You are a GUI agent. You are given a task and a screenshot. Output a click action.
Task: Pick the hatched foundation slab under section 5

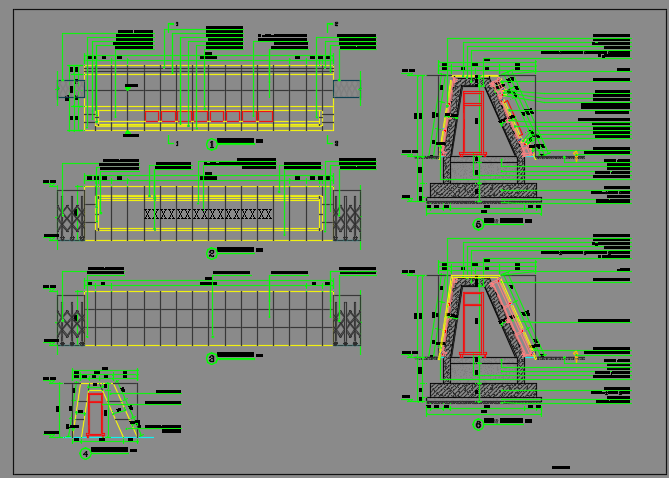pyautogui.click(x=483, y=190)
